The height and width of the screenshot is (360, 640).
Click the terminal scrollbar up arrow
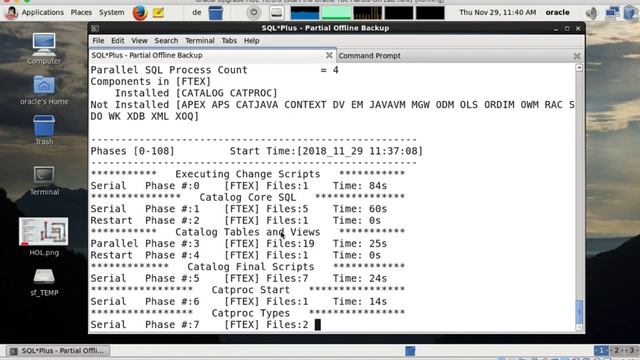pyautogui.click(x=579, y=68)
